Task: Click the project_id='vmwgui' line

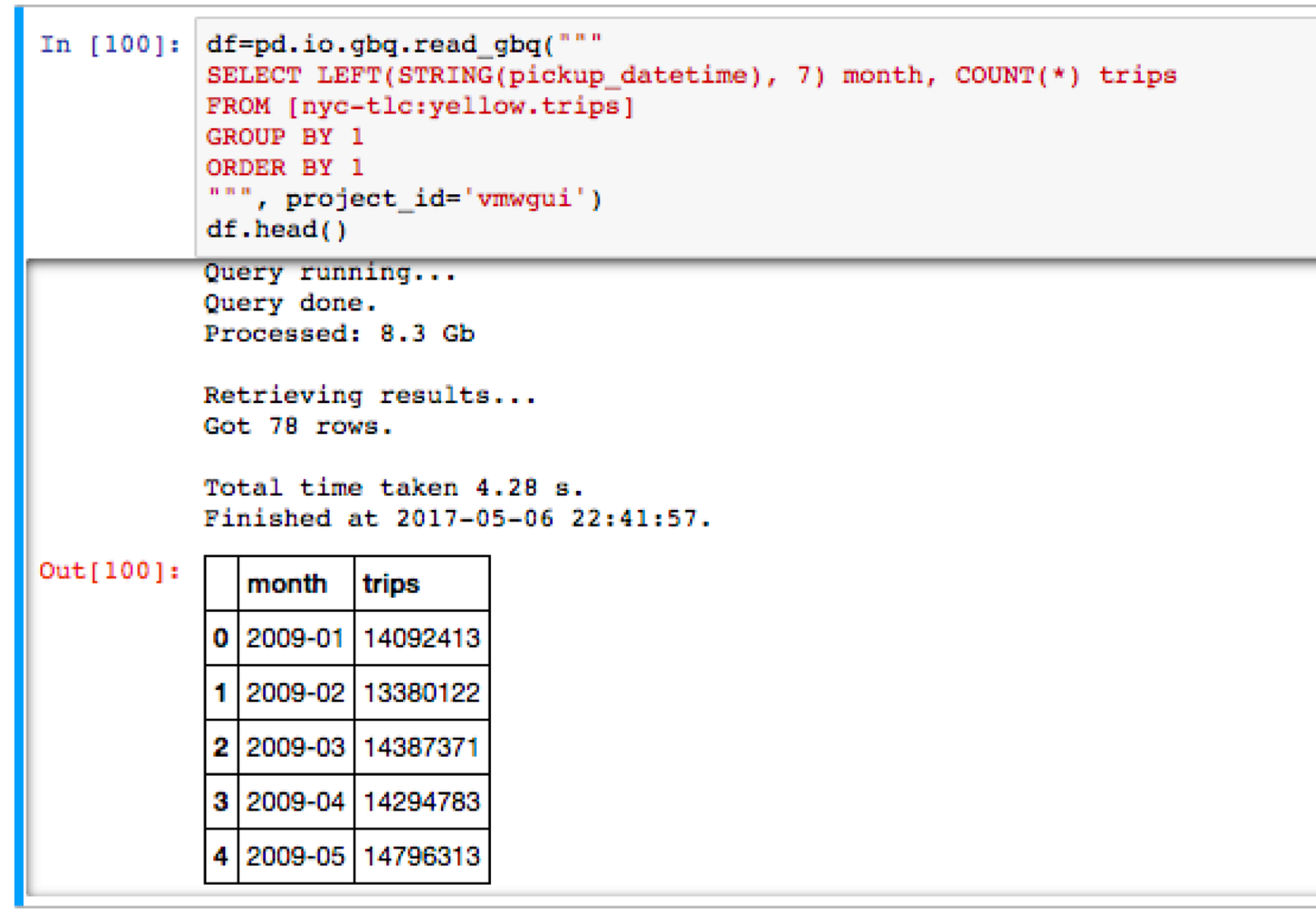Action: click(404, 199)
